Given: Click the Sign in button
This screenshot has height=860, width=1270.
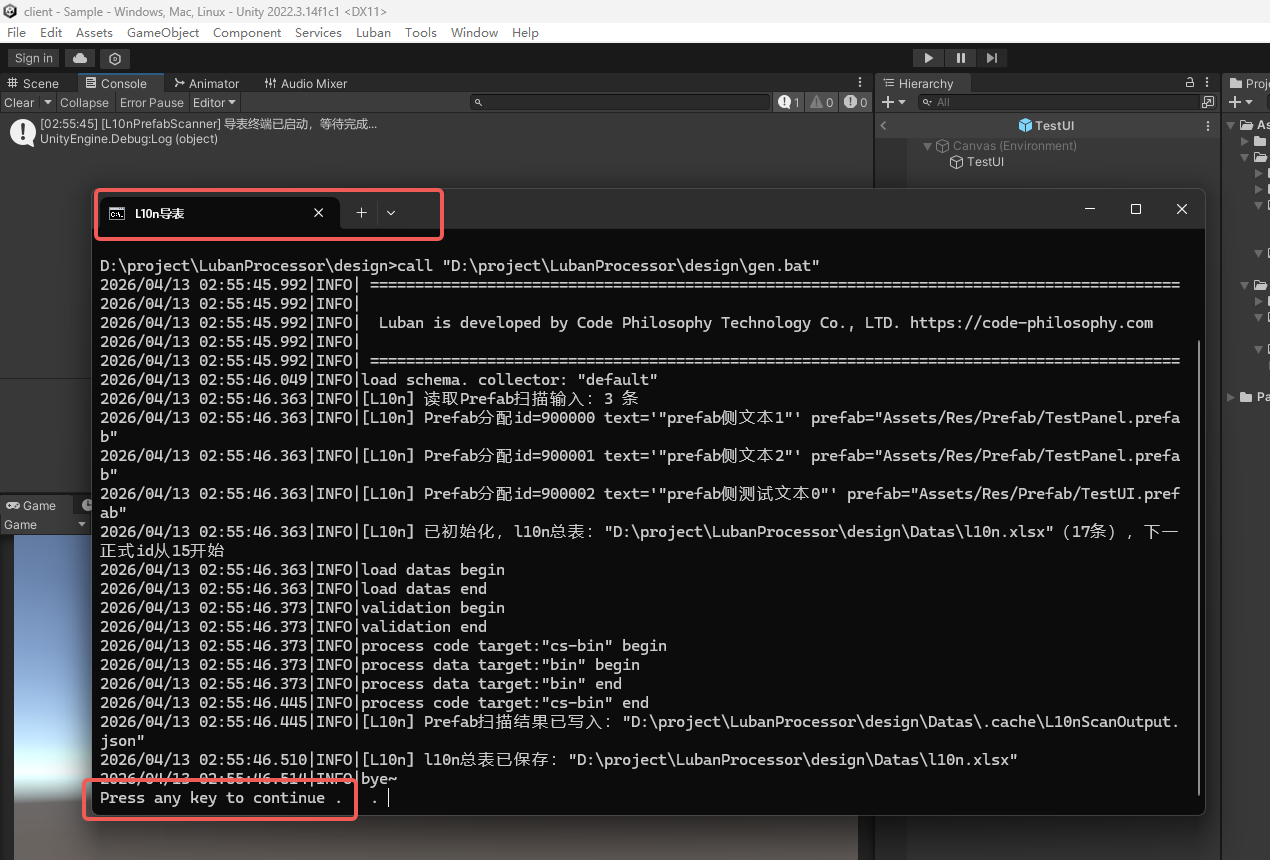Looking at the screenshot, I should [34, 59].
